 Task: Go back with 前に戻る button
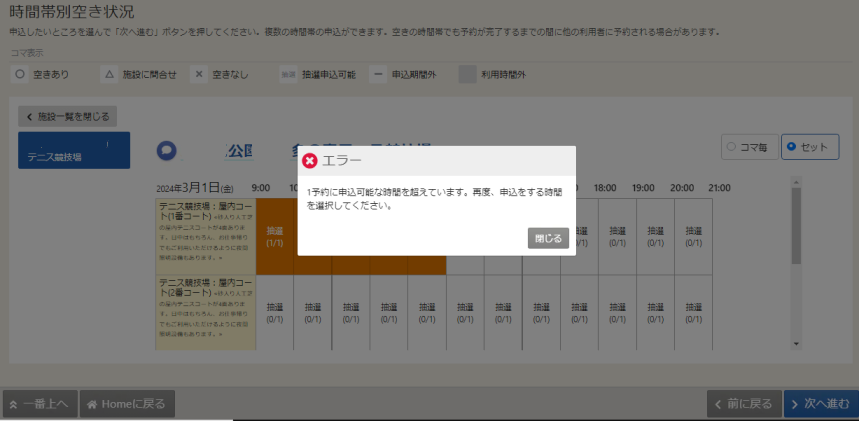[744, 404]
